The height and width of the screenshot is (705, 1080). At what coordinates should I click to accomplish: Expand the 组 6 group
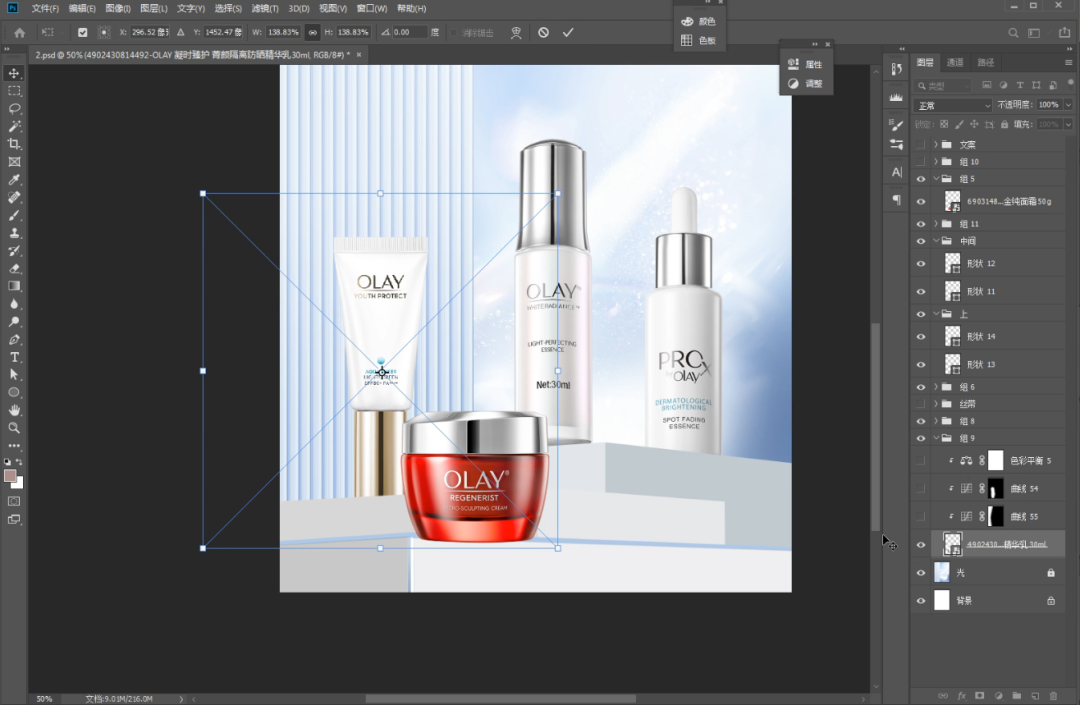(x=936, y=387)
